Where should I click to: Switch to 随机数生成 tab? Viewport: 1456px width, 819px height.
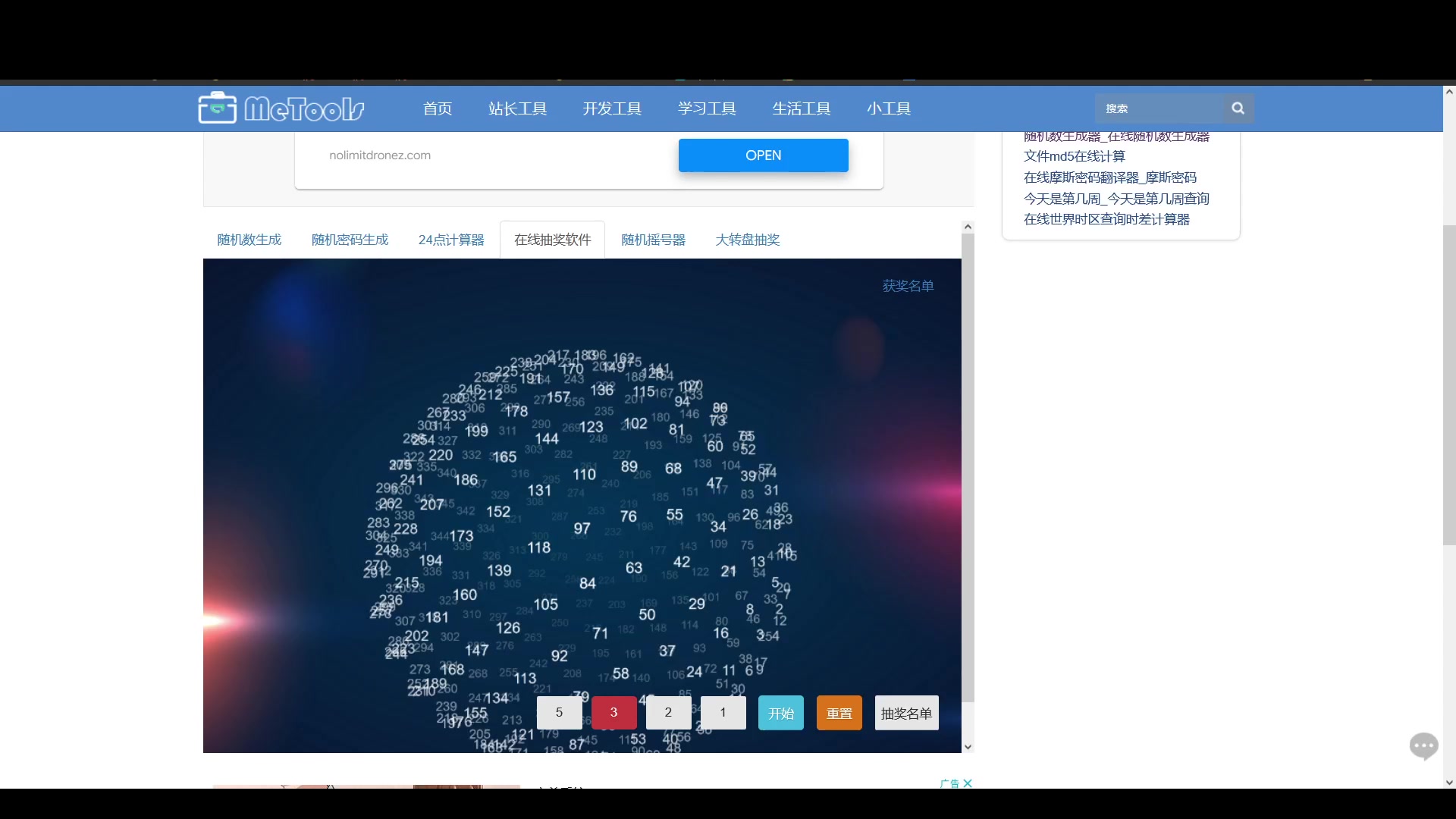(x=249, y=240)
